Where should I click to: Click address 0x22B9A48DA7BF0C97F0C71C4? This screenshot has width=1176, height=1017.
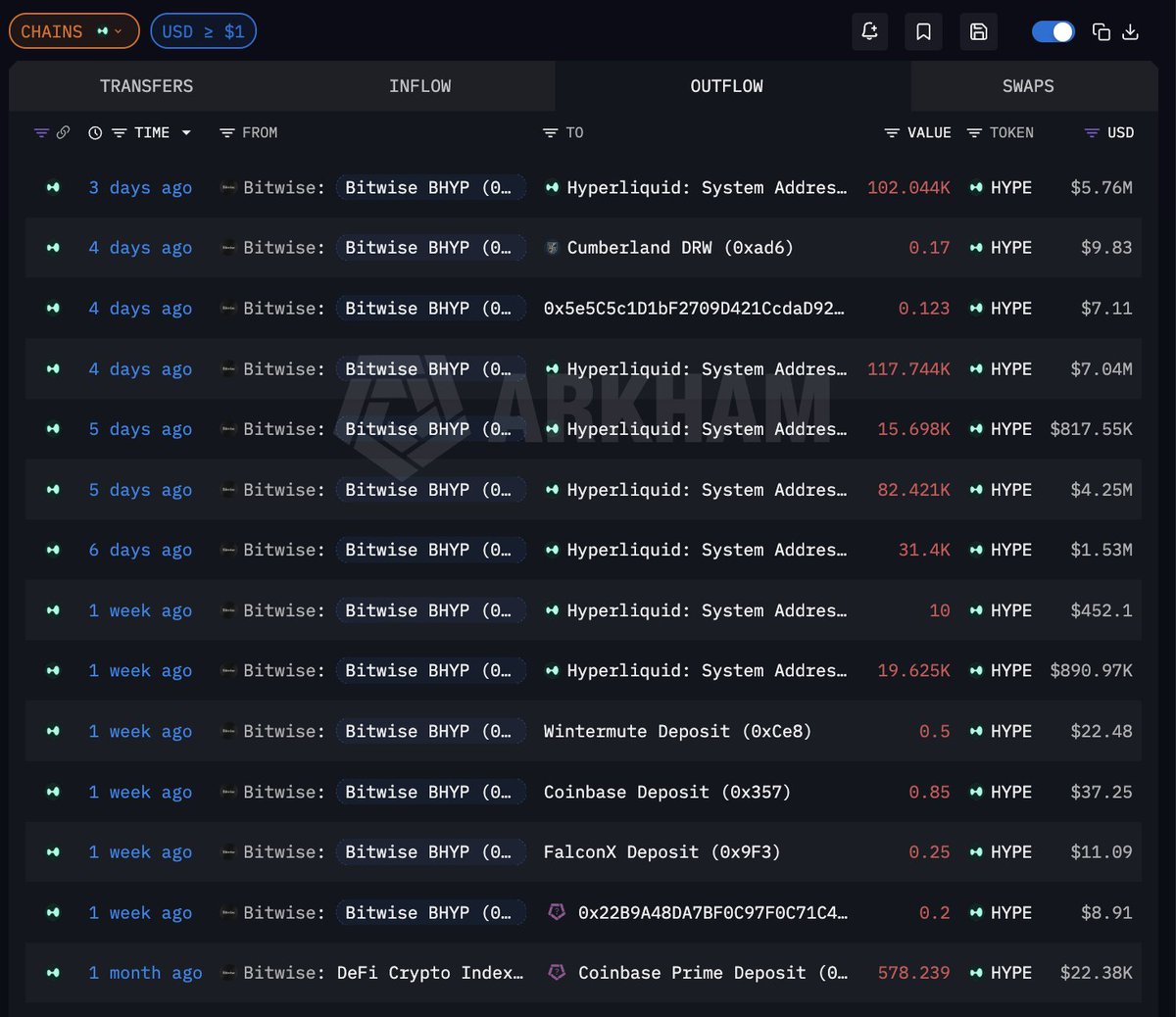[712, 912]
